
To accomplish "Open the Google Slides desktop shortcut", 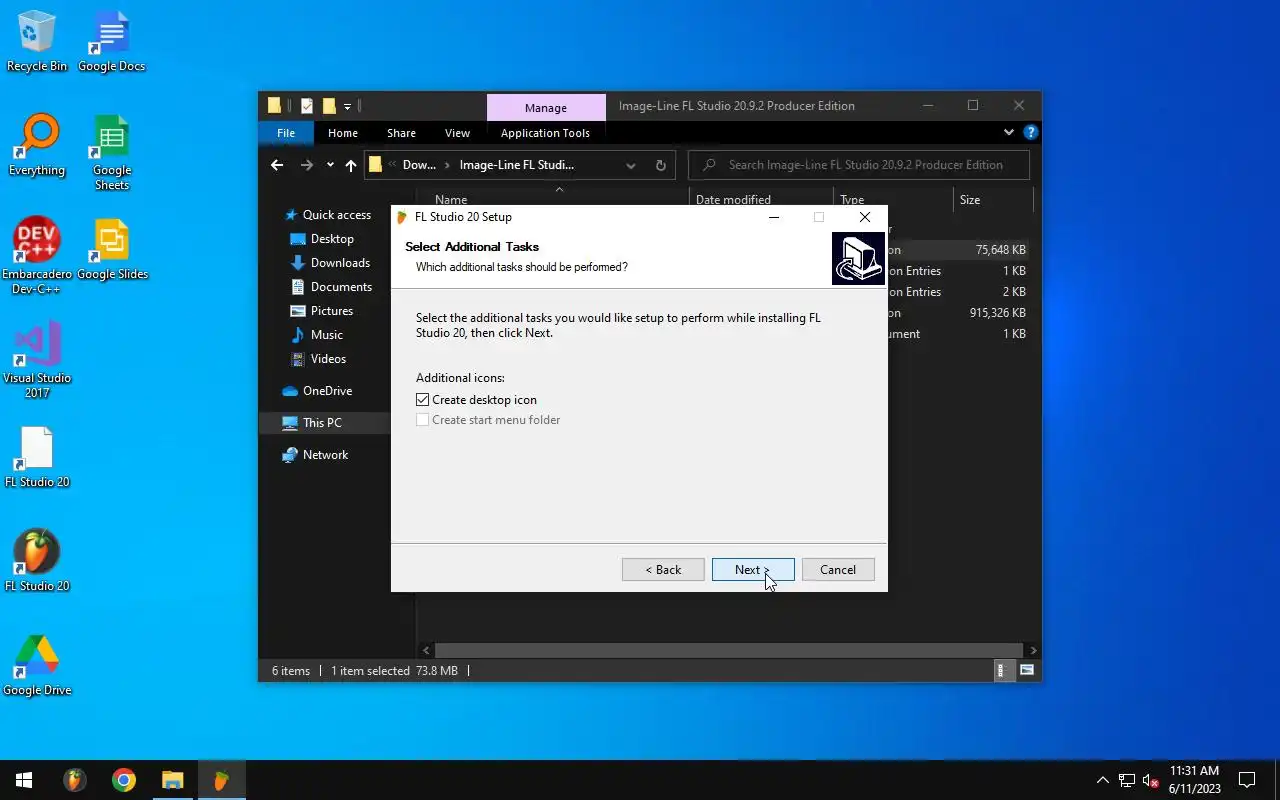I will point(111,249).
